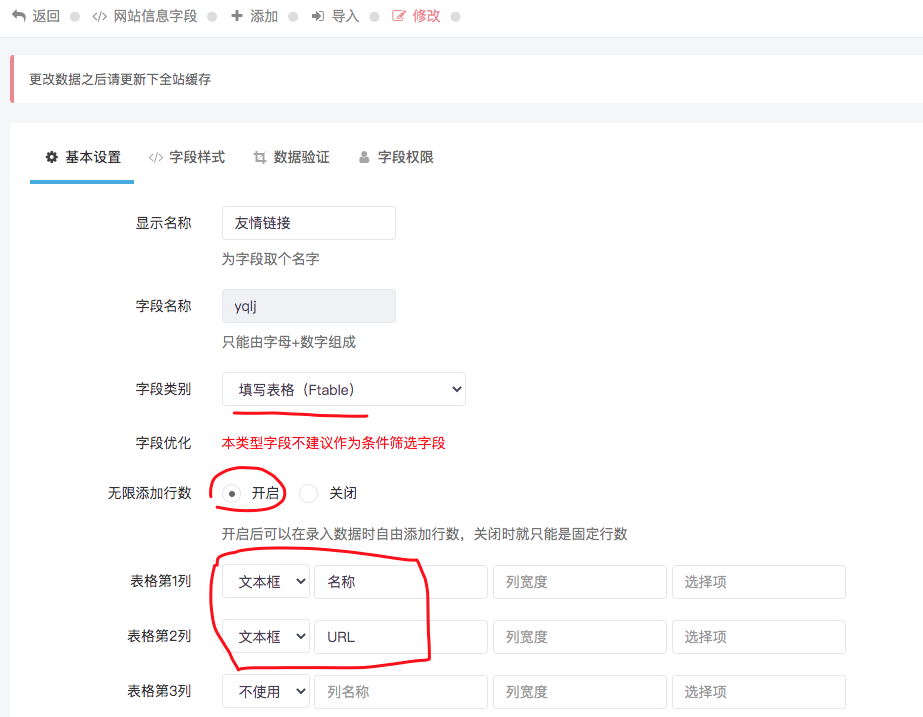
Task: Click the crop icon on 数据验证 tab
Action: tap(260, 157)
